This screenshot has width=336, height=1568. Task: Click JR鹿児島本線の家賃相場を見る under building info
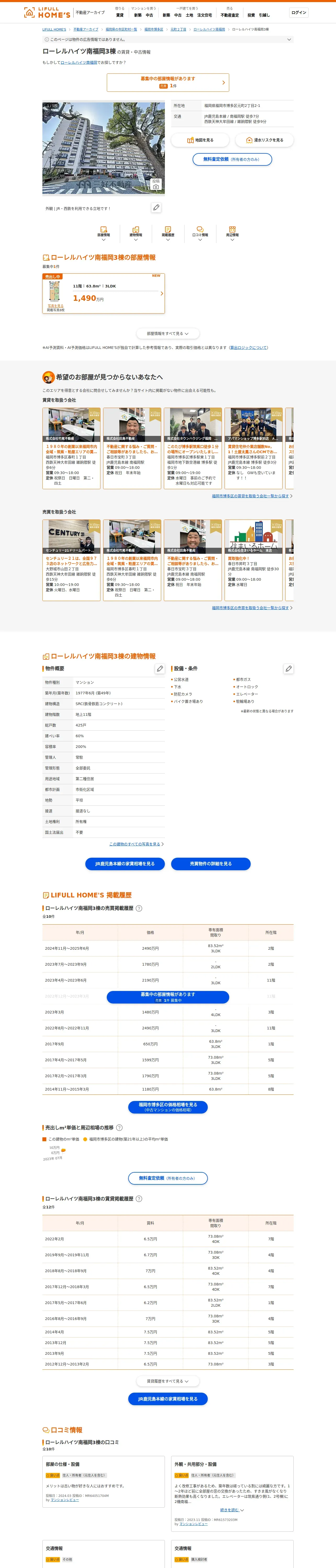tap(125, 864)
